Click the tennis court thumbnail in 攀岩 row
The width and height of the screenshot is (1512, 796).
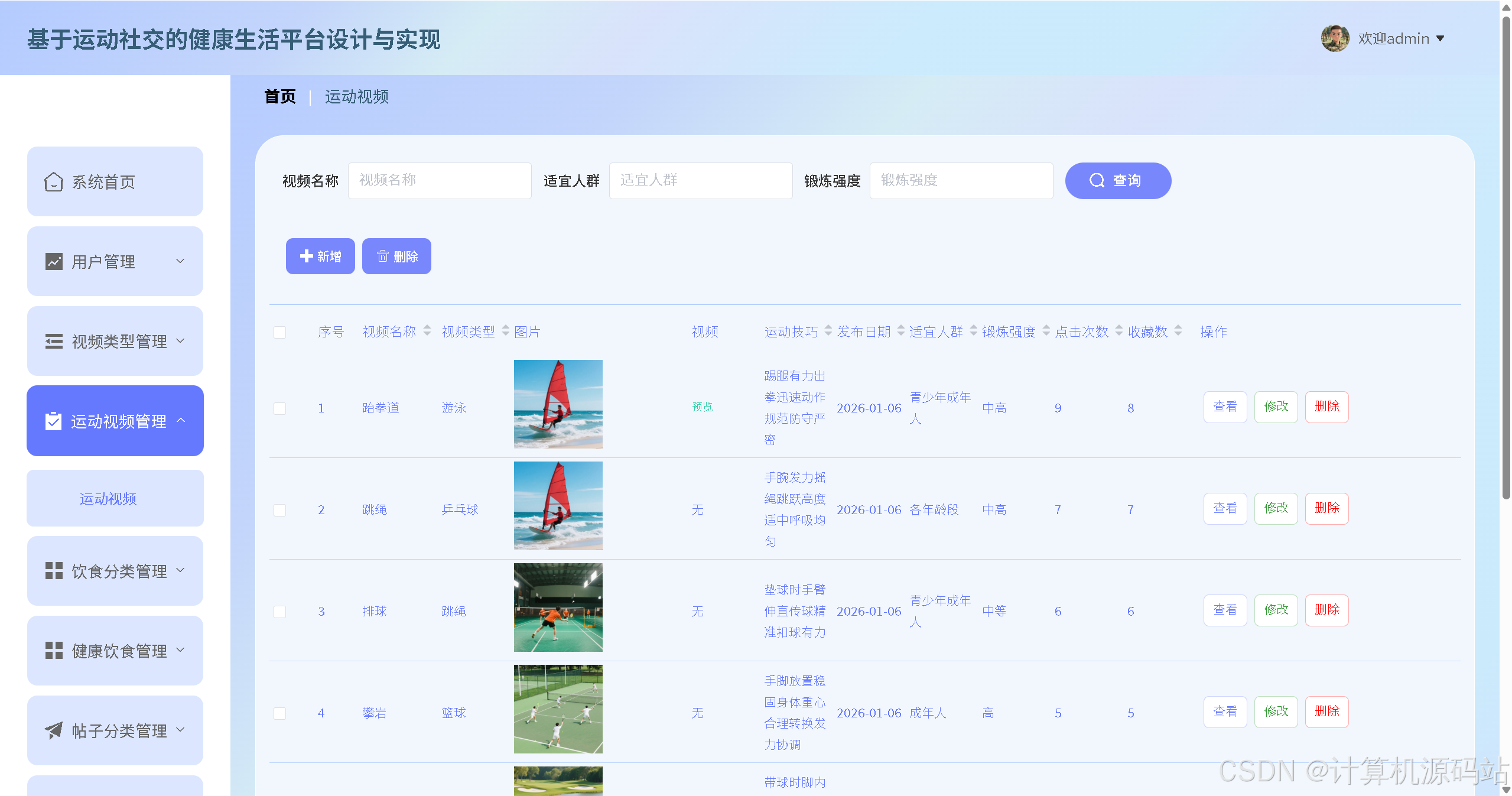coord(558,709)
